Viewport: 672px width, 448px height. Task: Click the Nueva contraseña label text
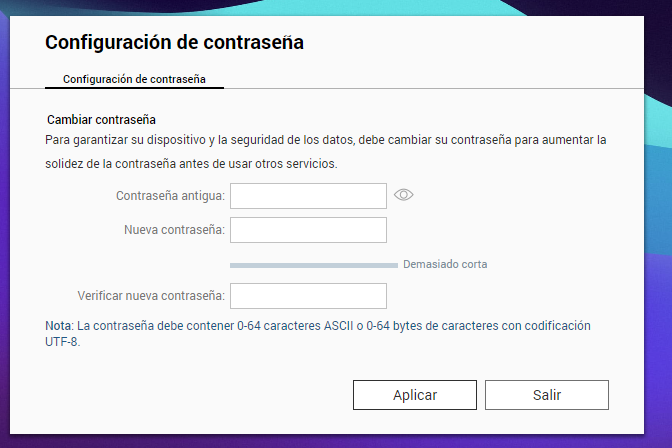point(174,231)
